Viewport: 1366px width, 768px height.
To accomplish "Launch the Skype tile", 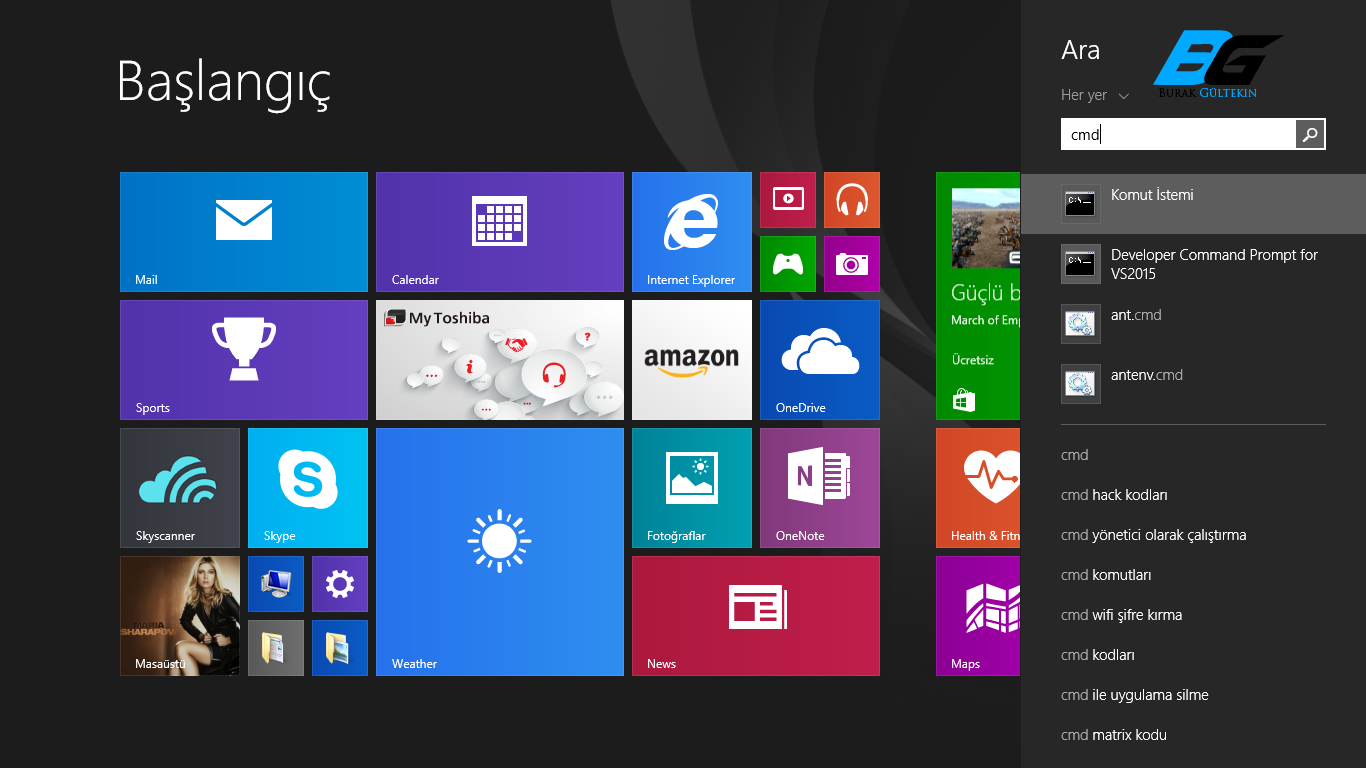I will (308, 488).
